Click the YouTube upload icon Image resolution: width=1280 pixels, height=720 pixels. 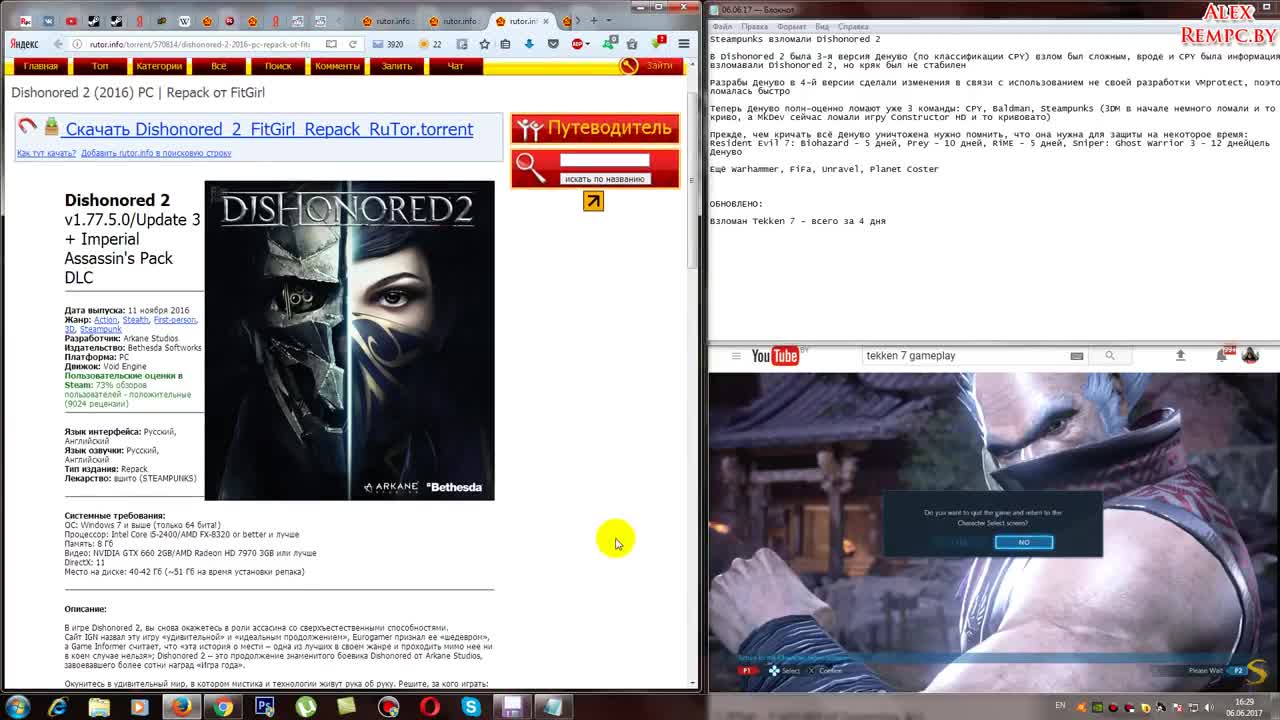click(1180, 356)
